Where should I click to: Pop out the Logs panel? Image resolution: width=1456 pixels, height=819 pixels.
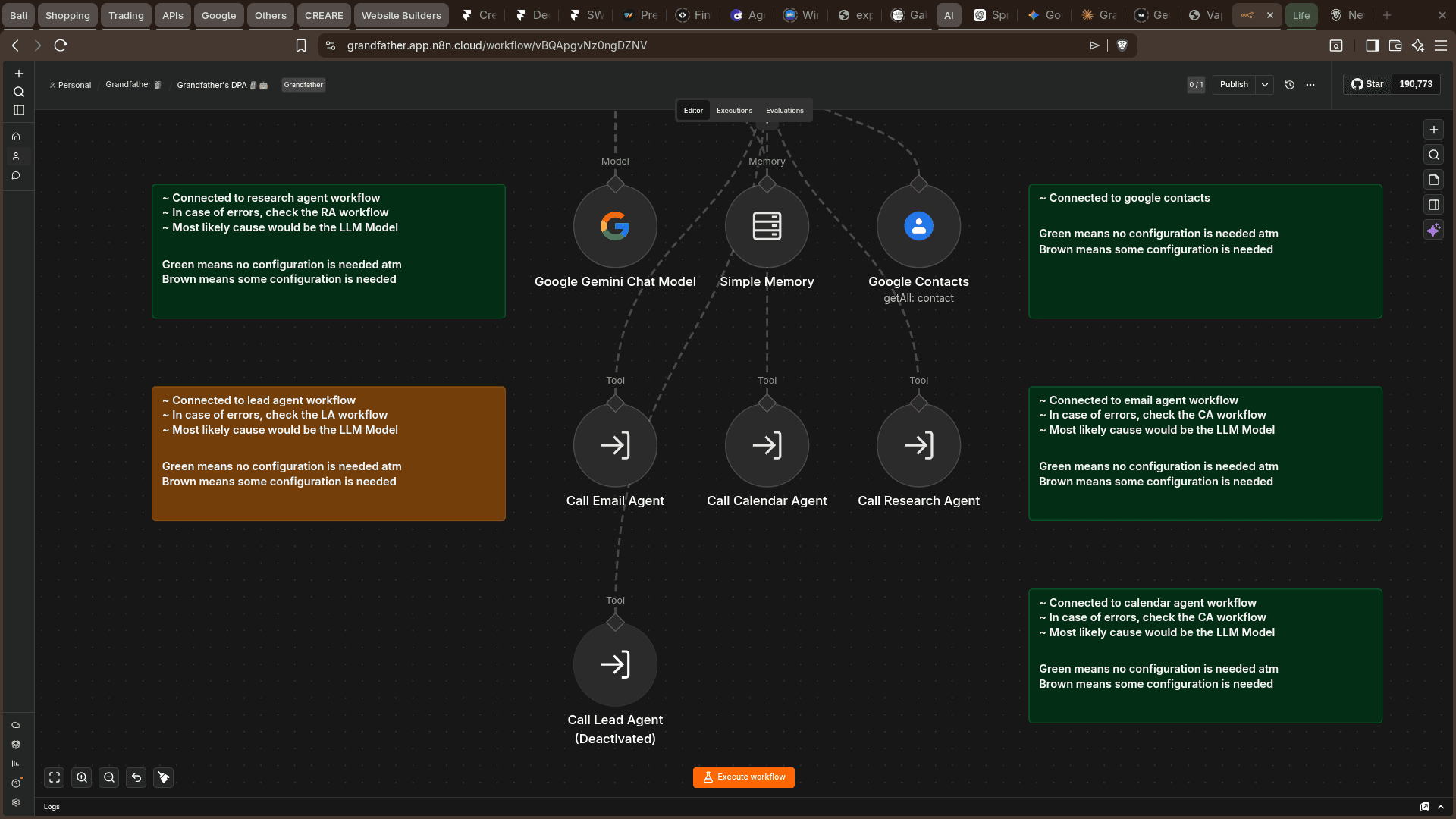point(1425,807)
